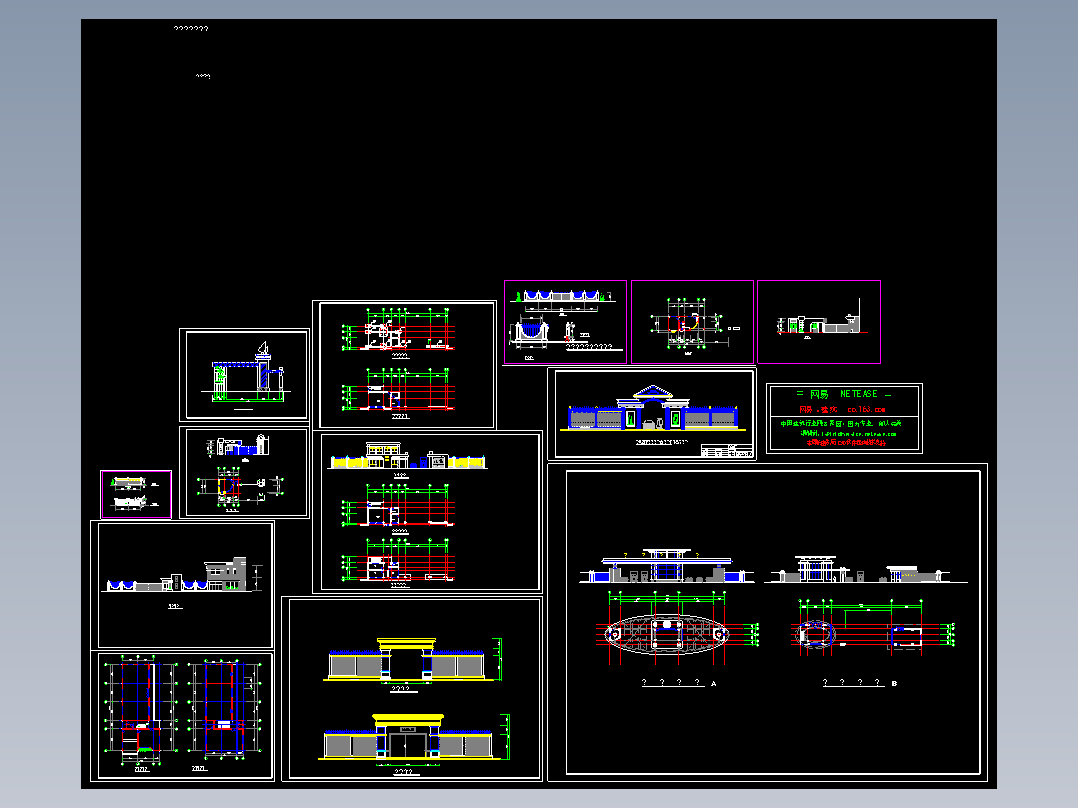1078x808 pixels.
Task: Click the grey two-storey building elevation
Action: click(x=184, y=575)
